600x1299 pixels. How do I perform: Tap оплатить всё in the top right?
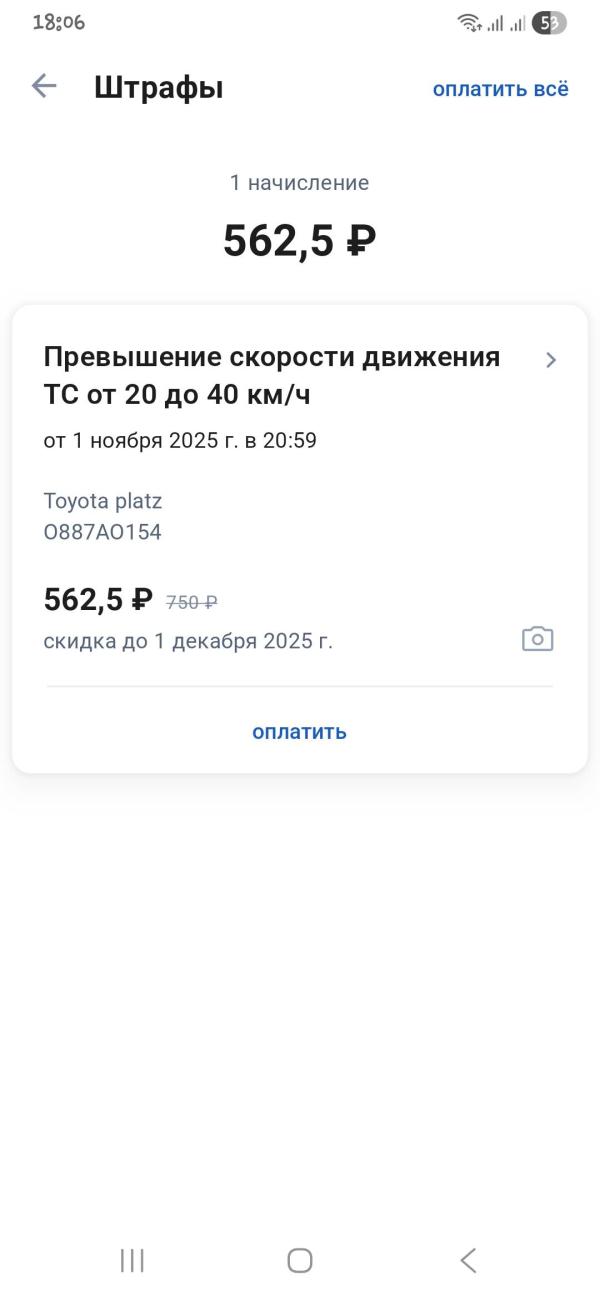[x=501, y=88]
